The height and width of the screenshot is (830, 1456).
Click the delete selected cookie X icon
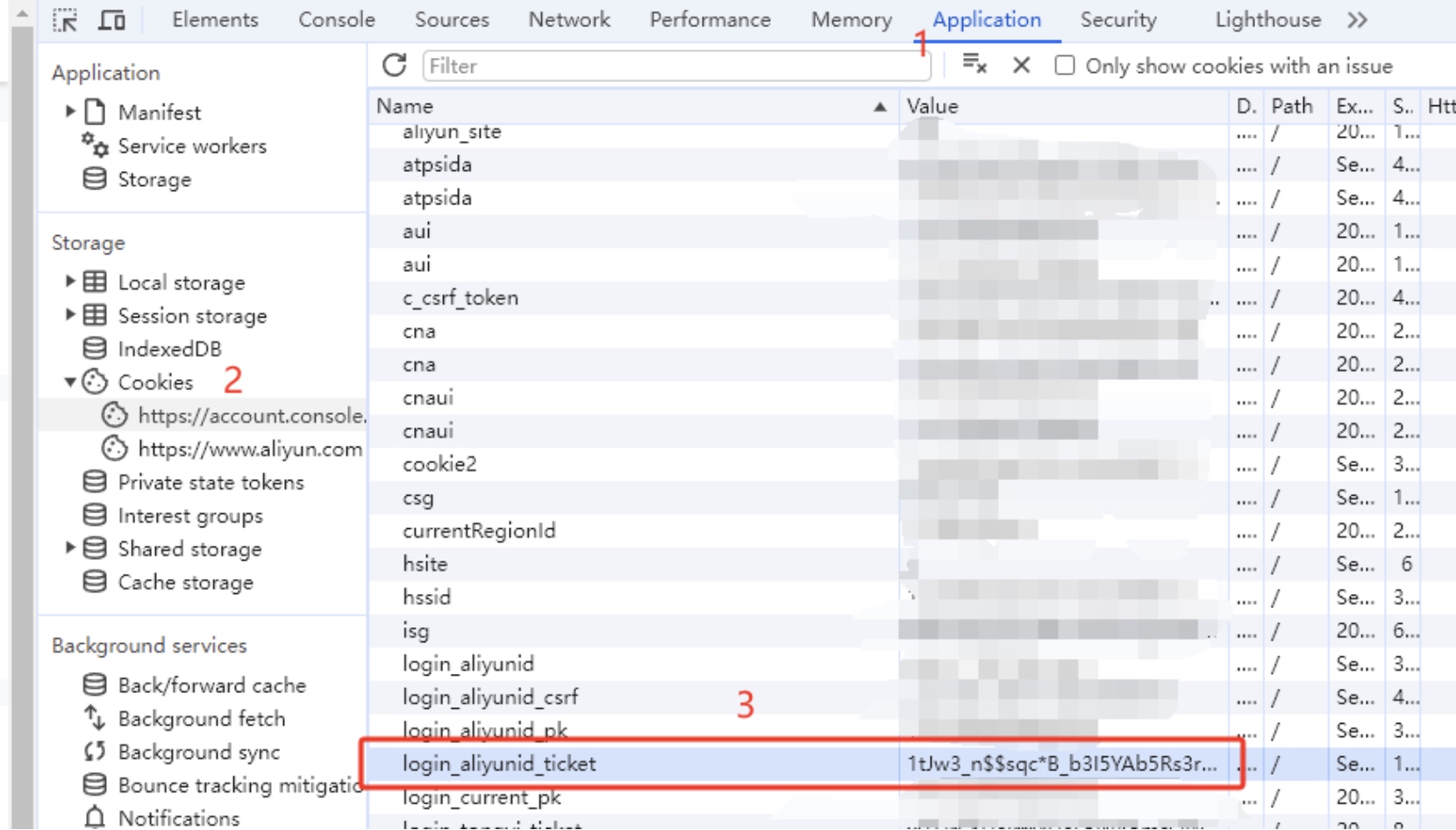(1021, 65)
